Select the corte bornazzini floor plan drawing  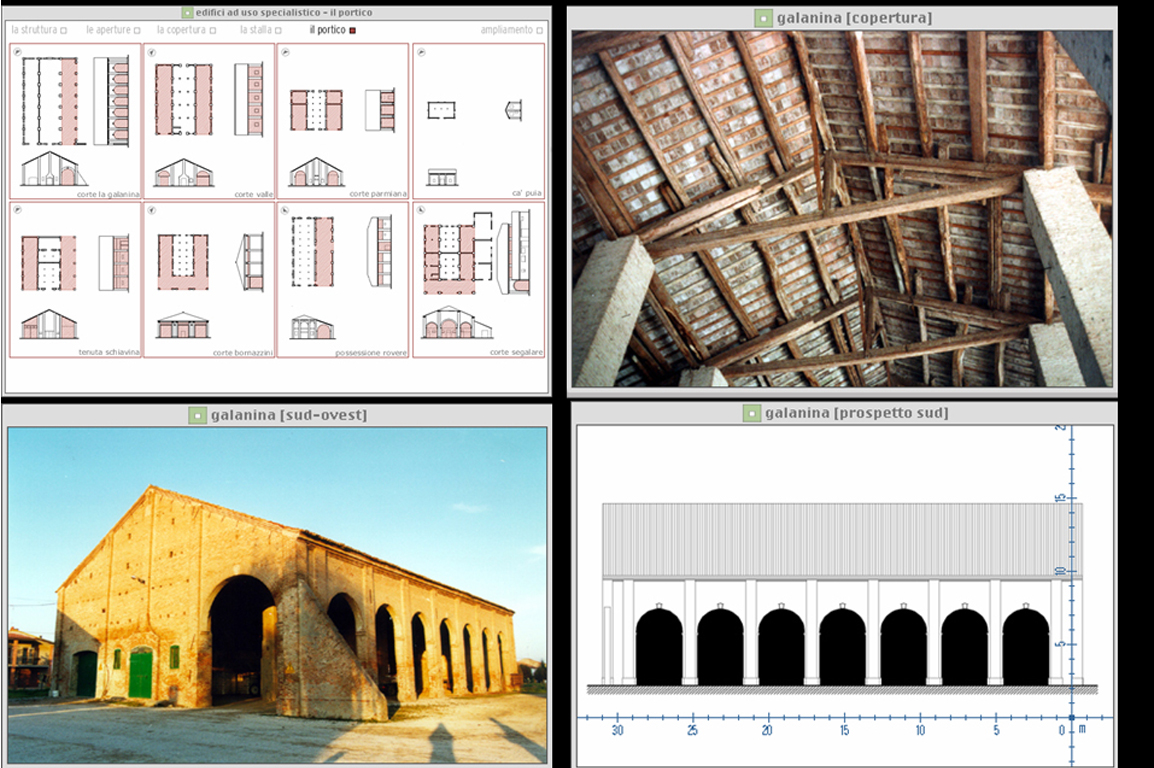pos(182,262)
